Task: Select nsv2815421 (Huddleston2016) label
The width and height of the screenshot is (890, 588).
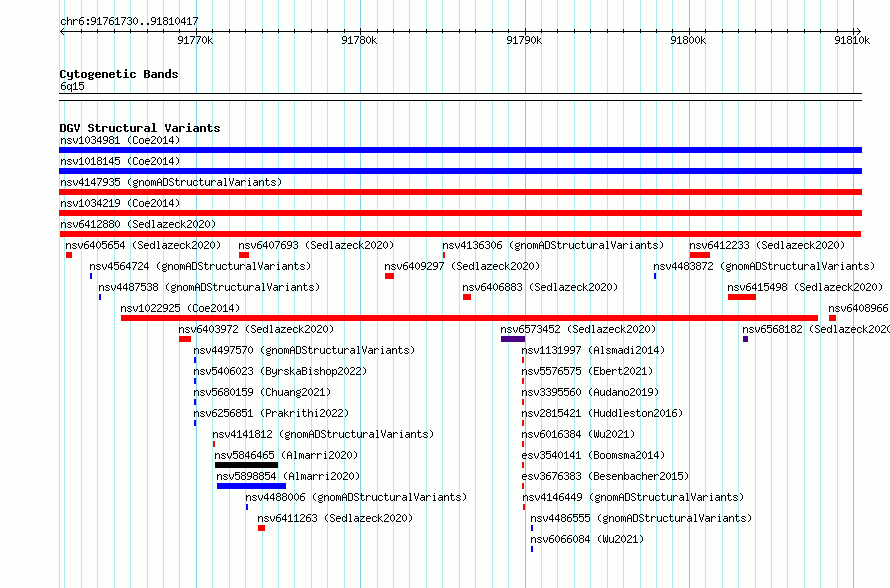Action: [602, 413]
